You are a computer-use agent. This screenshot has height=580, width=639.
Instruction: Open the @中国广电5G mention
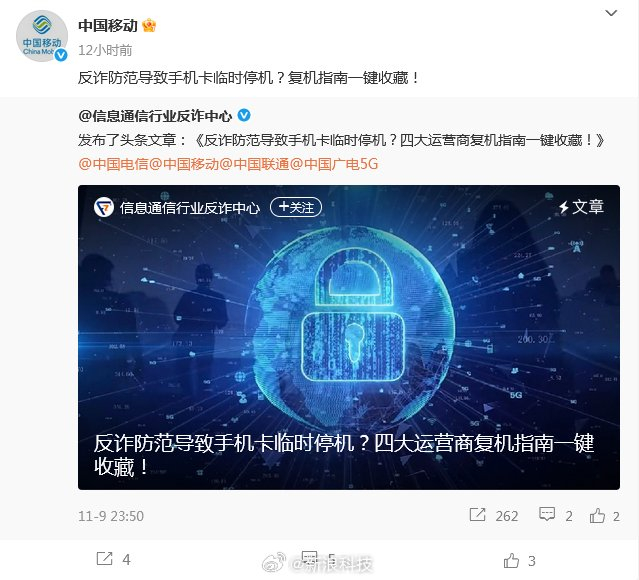[334, 164]
